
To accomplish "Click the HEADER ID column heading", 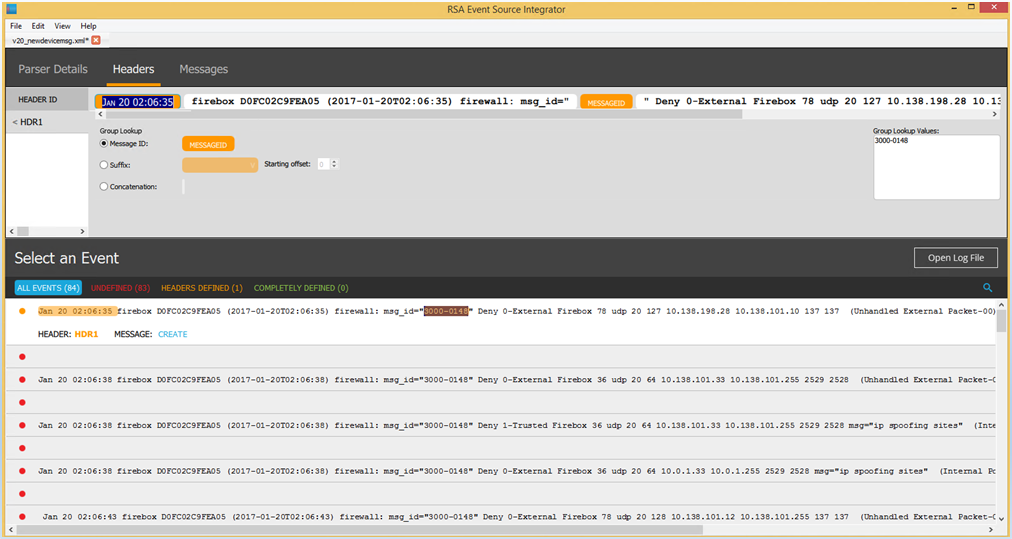I will pyautogui.click(x=47, y=99).
